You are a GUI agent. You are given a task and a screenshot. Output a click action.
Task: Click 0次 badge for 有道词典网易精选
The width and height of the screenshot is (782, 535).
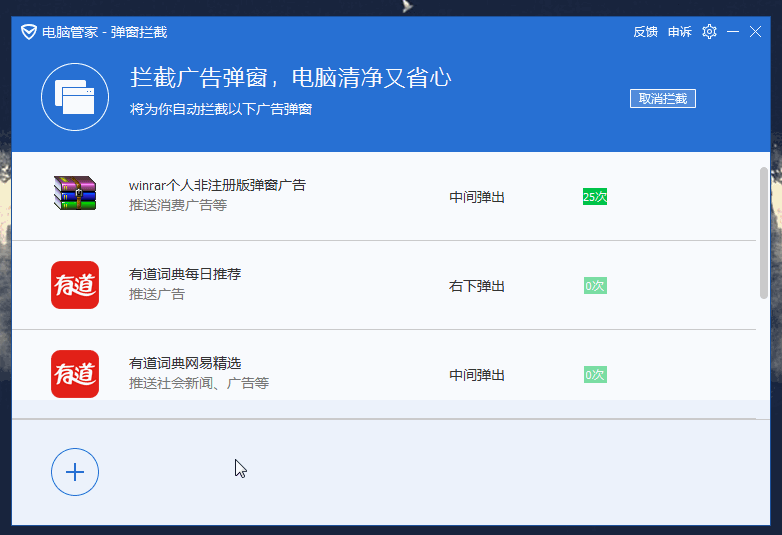click(x=595, y=374)
